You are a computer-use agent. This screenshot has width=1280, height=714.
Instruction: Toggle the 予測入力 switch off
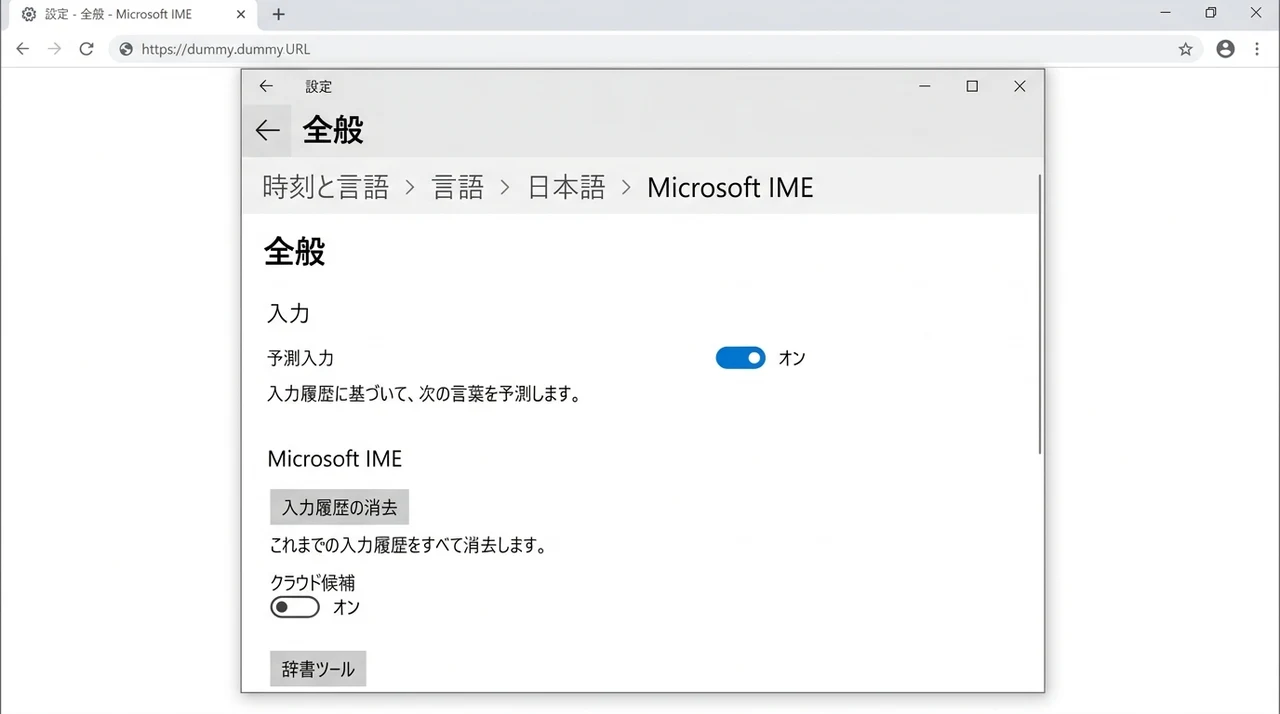click(741, 358)
